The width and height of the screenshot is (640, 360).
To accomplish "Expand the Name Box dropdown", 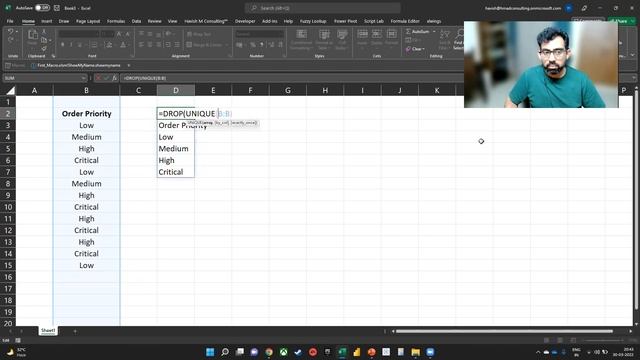I will tap(83, 78).
